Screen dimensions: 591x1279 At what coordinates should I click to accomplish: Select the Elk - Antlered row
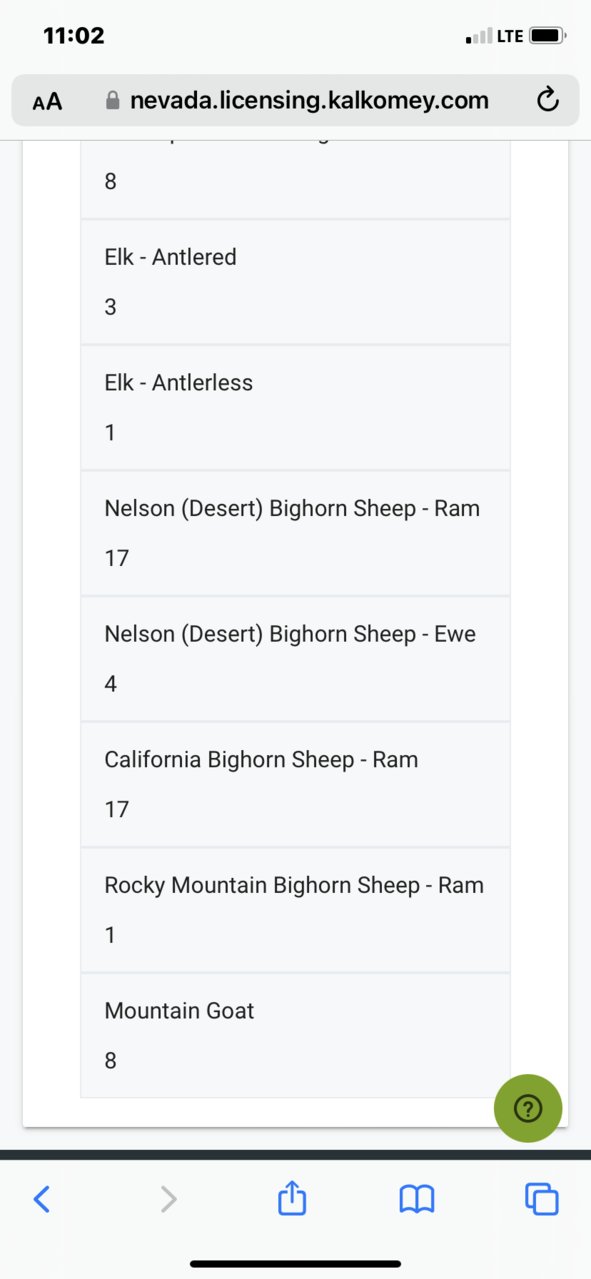click(295, 282)
